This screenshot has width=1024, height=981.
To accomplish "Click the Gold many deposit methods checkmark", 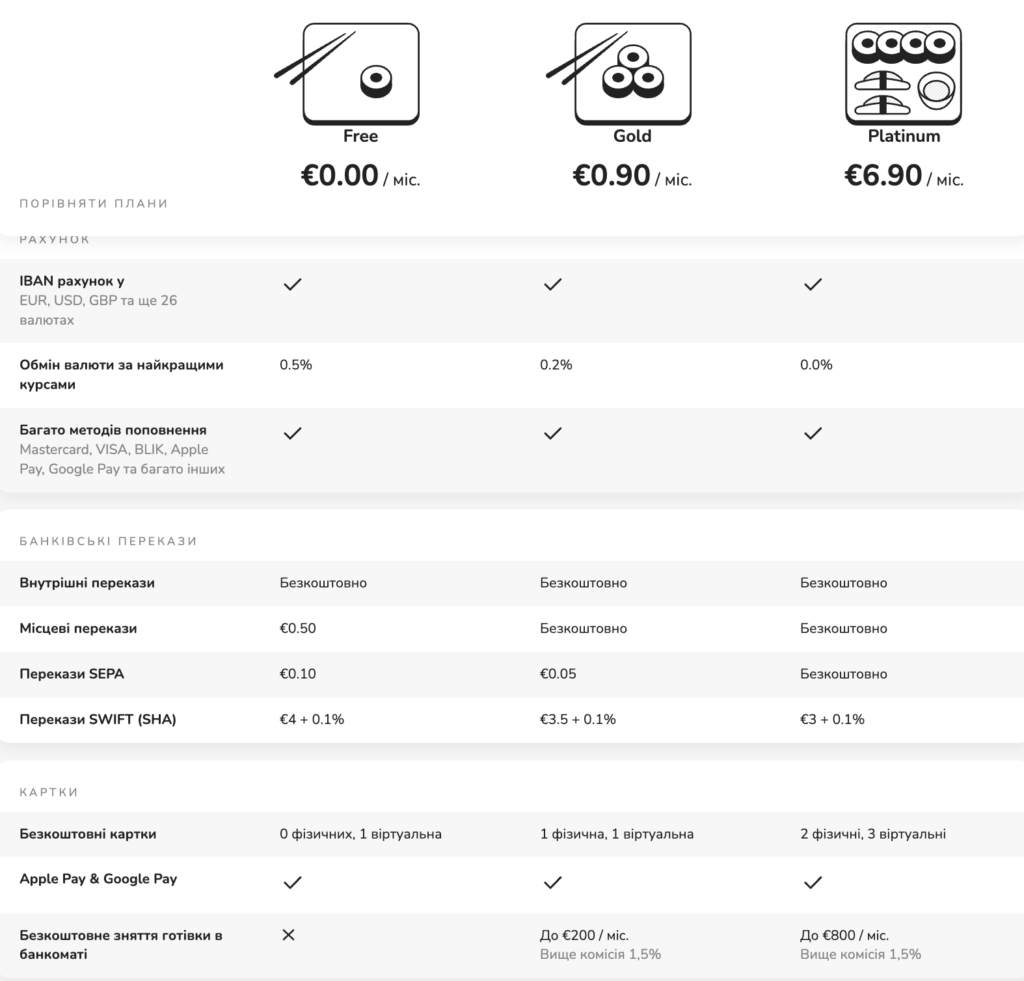I will tap(552, 434).
